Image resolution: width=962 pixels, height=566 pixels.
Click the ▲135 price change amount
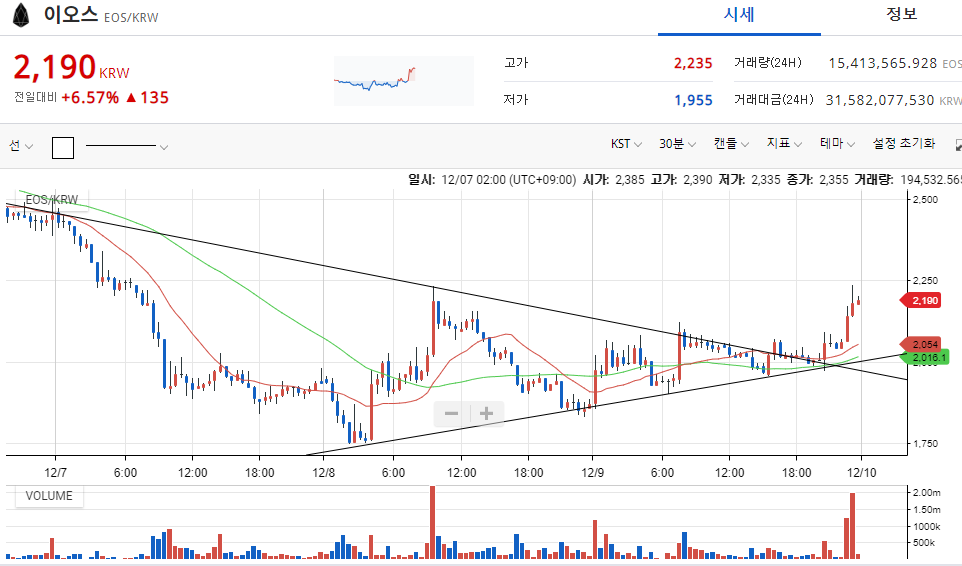pyautogui.click(x=147, y=98)
